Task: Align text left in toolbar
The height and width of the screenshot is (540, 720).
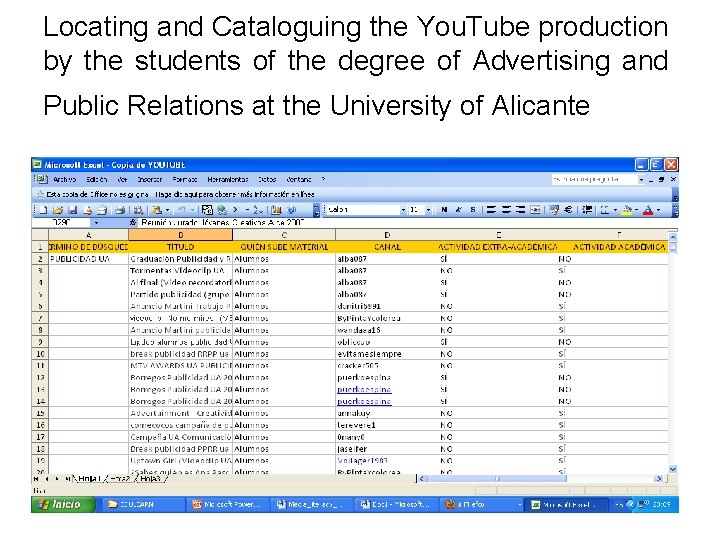Action: coord(491,210)
